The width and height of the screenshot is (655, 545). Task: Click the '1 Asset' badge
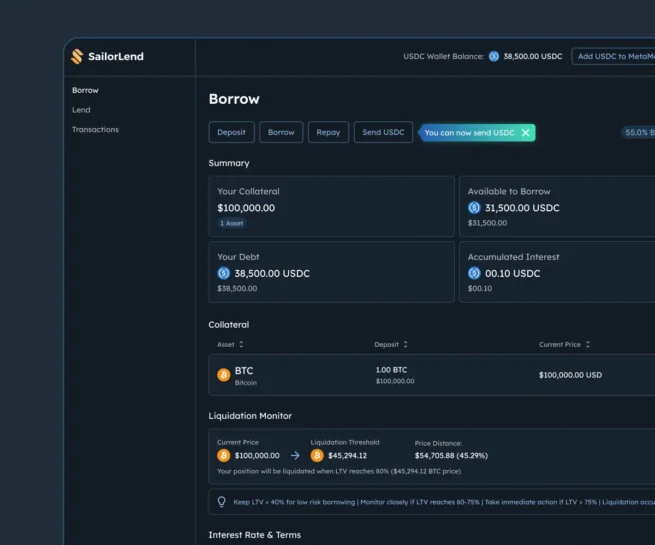(x=232, y=223)
